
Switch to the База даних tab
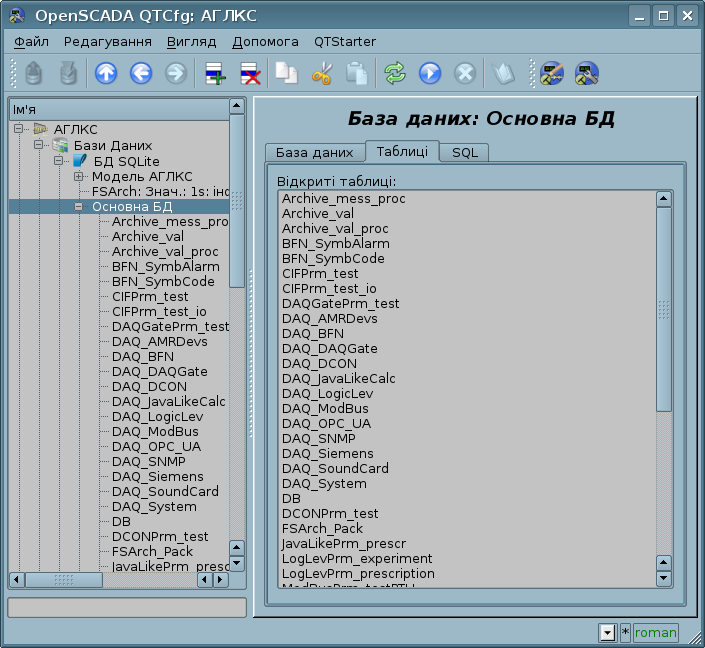pos(314,152)
